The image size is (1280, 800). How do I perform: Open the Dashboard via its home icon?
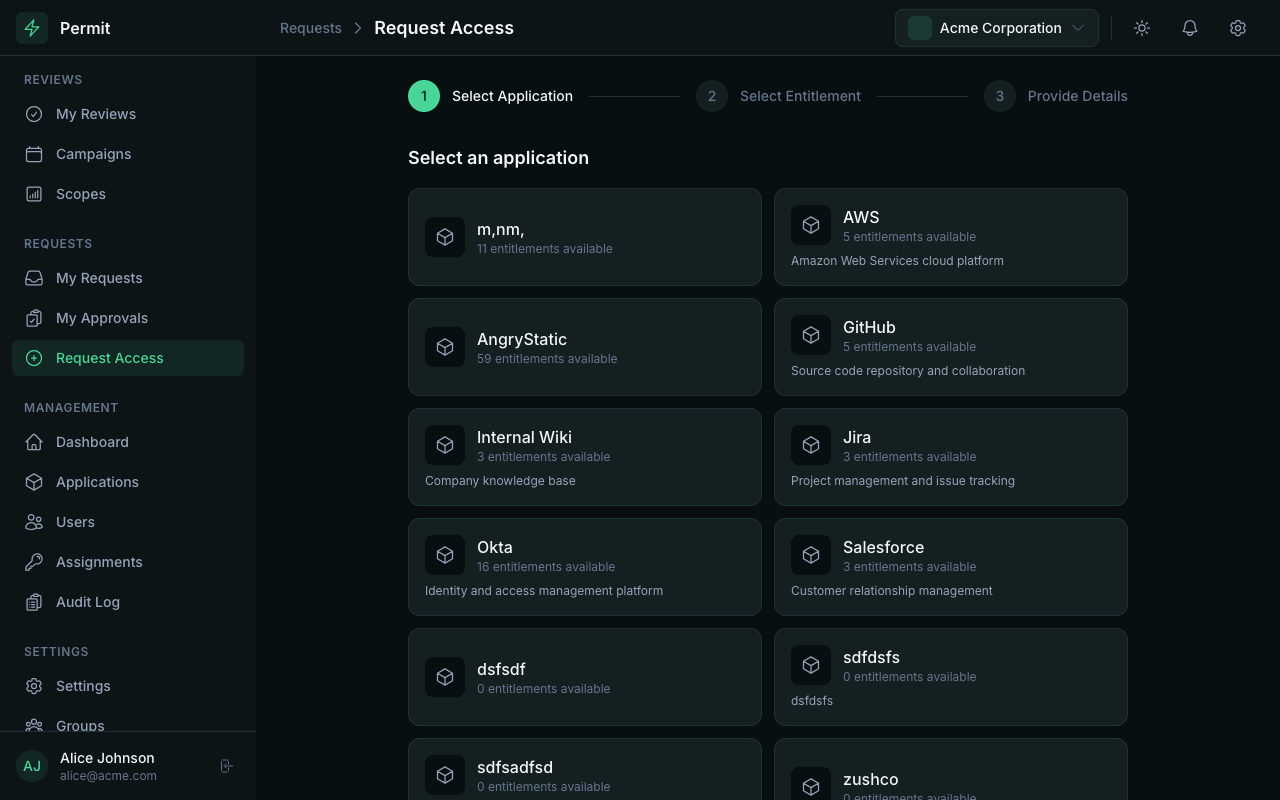[34, 442]
